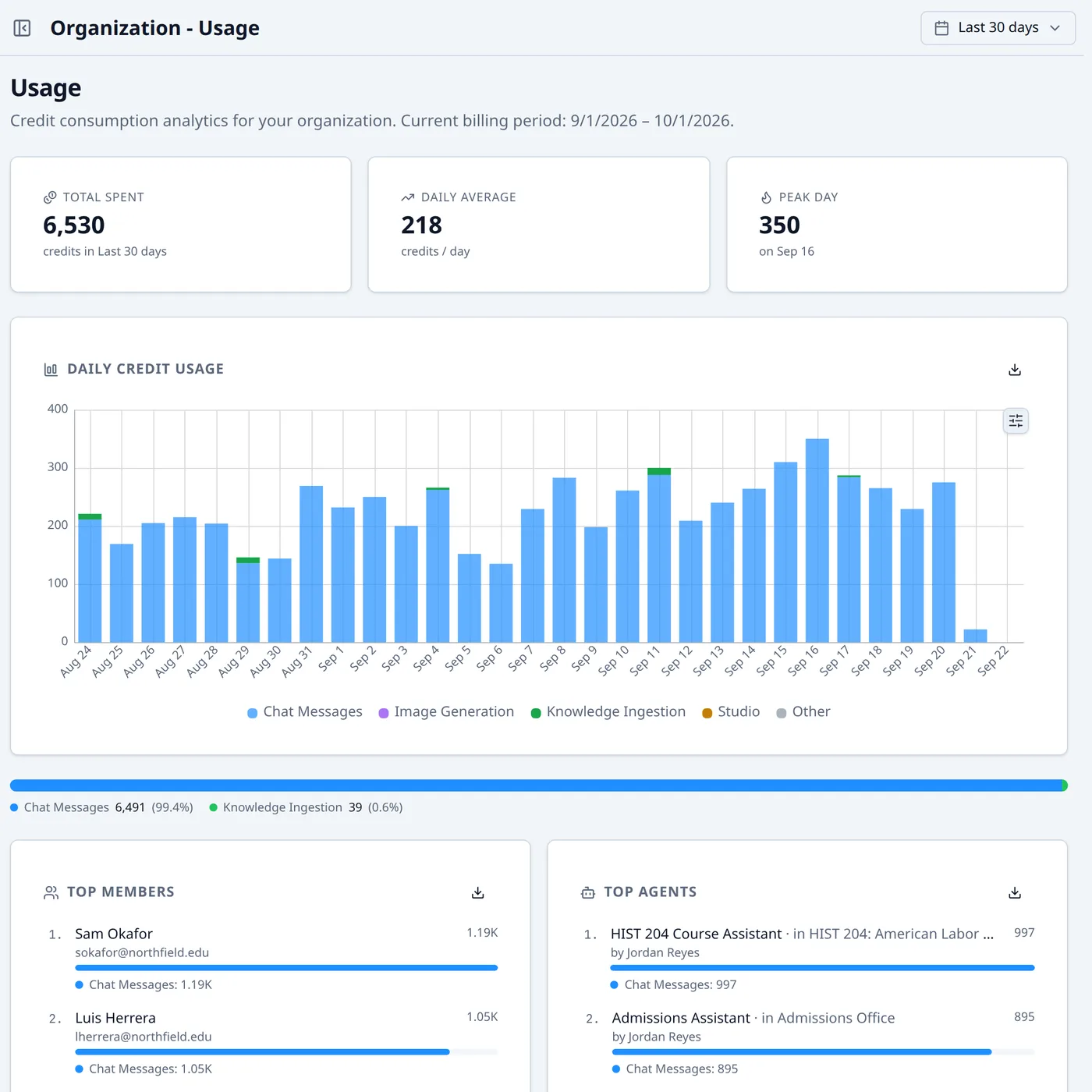The width and height of the screenshot is (1092, 1092).
Task: Click the credit usage breakdown progress bar
Action: tap(539, 785)
